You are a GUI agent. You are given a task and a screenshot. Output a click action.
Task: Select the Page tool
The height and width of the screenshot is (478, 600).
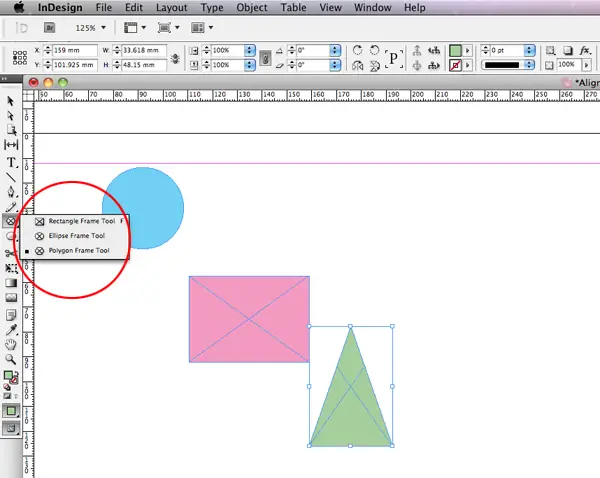tap(11, 130)
